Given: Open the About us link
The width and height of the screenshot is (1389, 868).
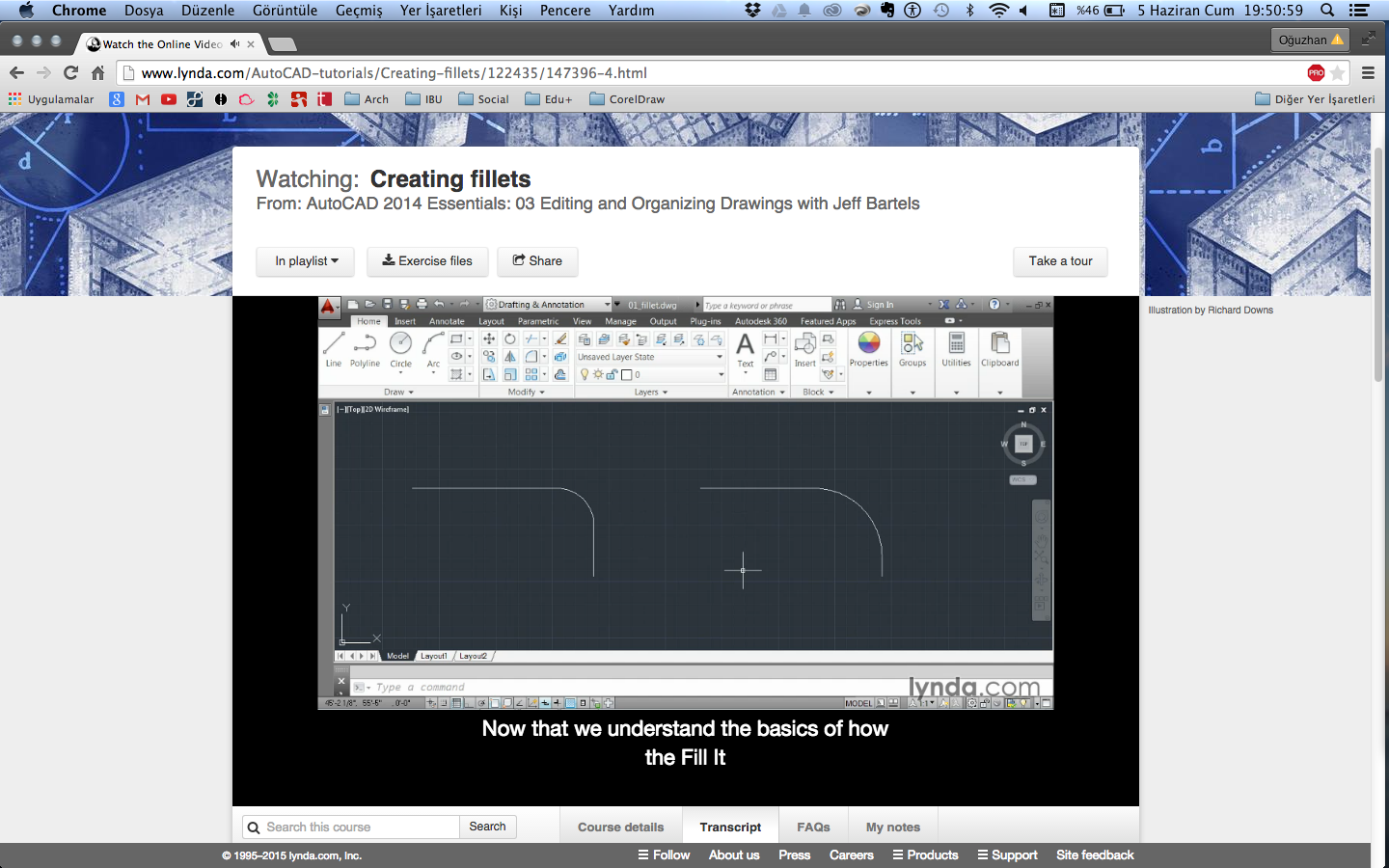Looking at the screenshot, I should (x=734, y=855).
